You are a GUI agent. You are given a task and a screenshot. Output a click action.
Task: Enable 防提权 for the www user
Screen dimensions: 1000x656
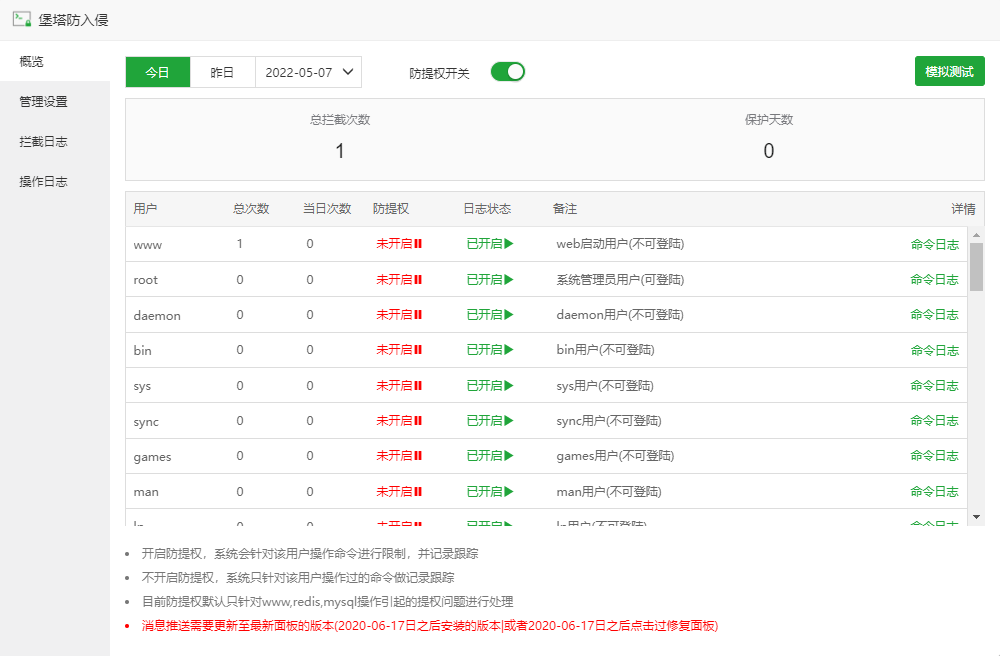(399, 244)
